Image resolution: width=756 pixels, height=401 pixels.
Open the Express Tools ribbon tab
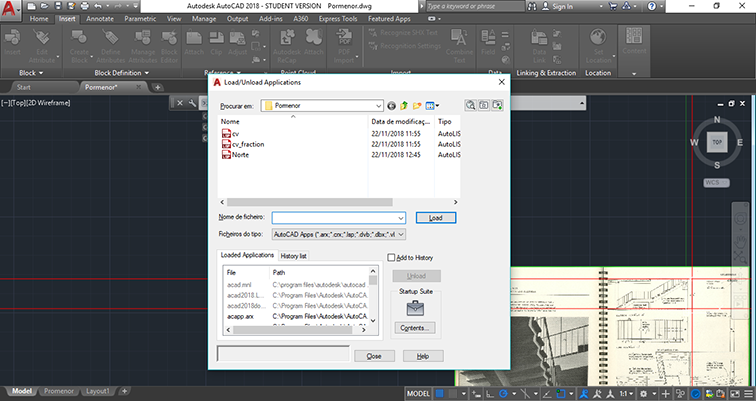(338, 19)
